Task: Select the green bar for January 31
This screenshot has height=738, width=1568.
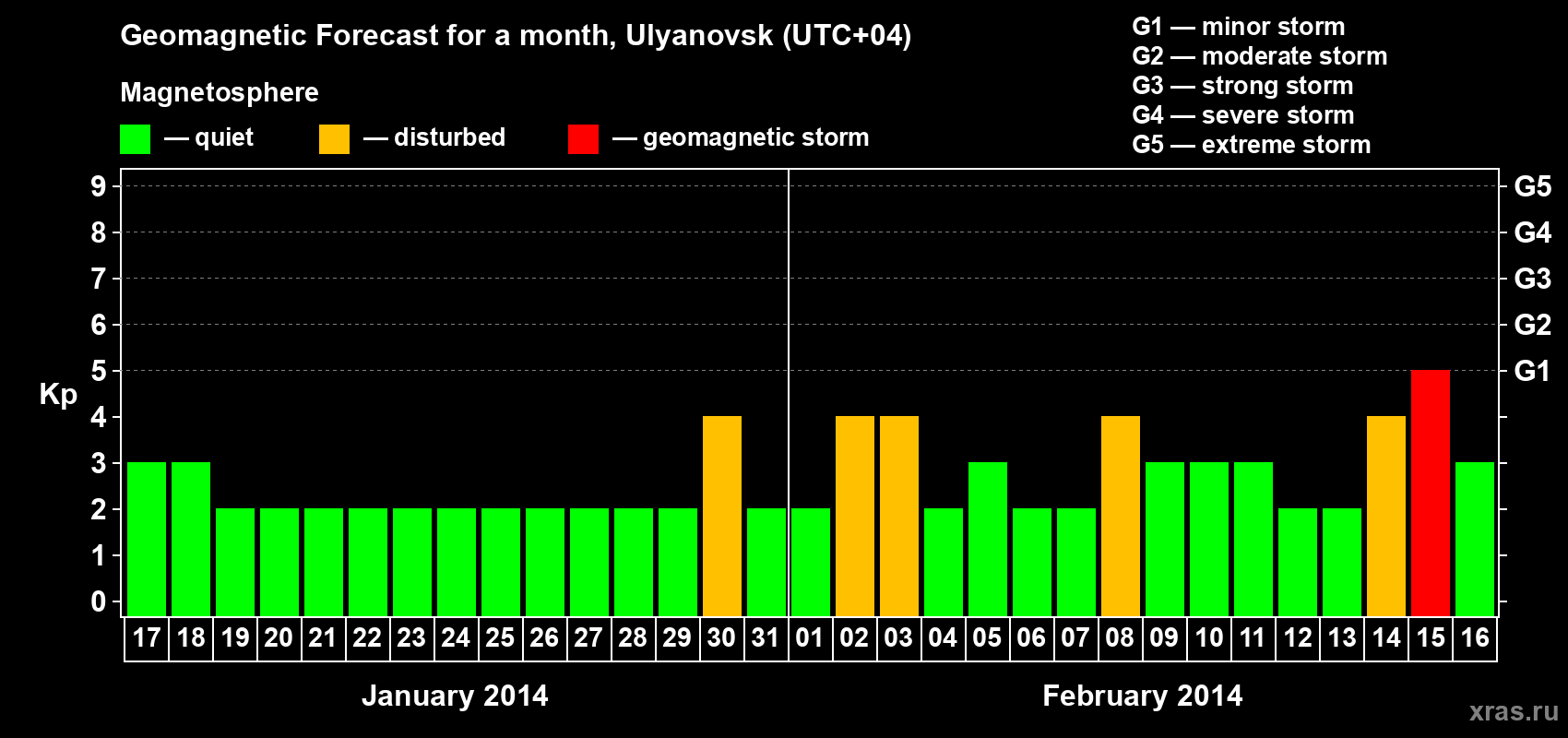Action: tap(766, 562)
